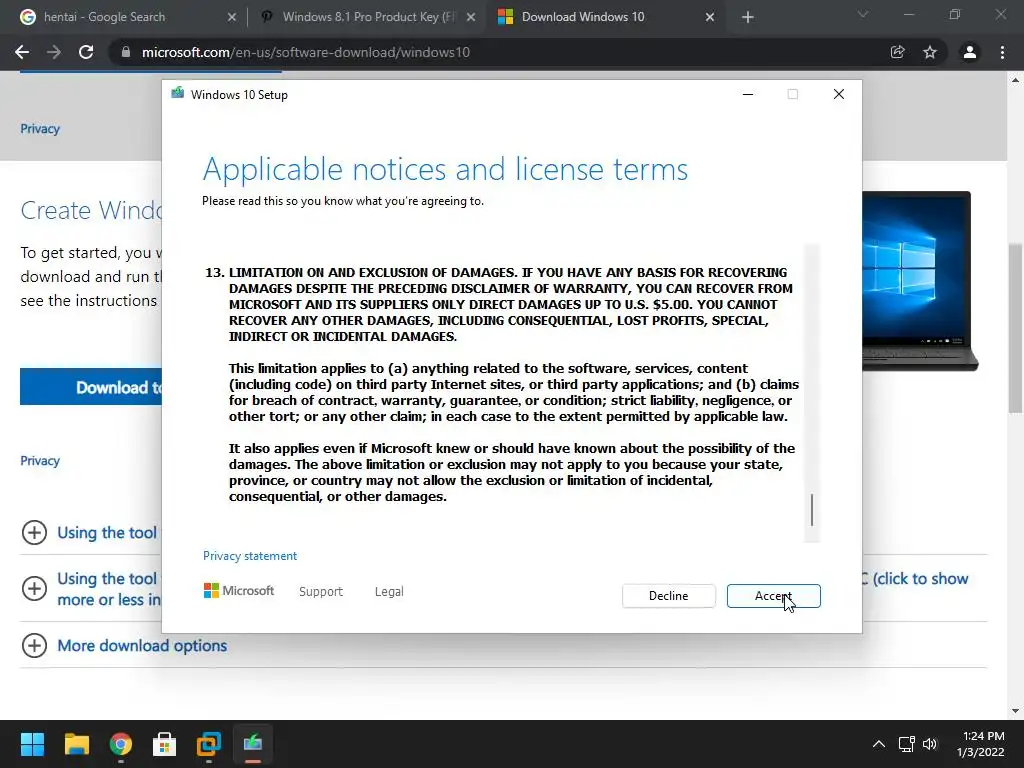Open the Privacy statement link in Setup

[x=249, y=556]
